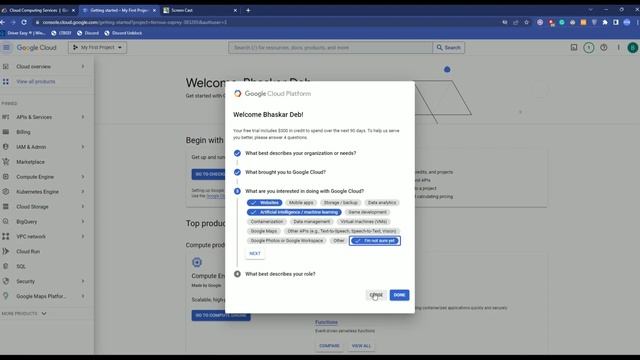Select the Data management chip
Image resolution: width=640 pixels, height=360 pixels.
click(x=312, y=222)
